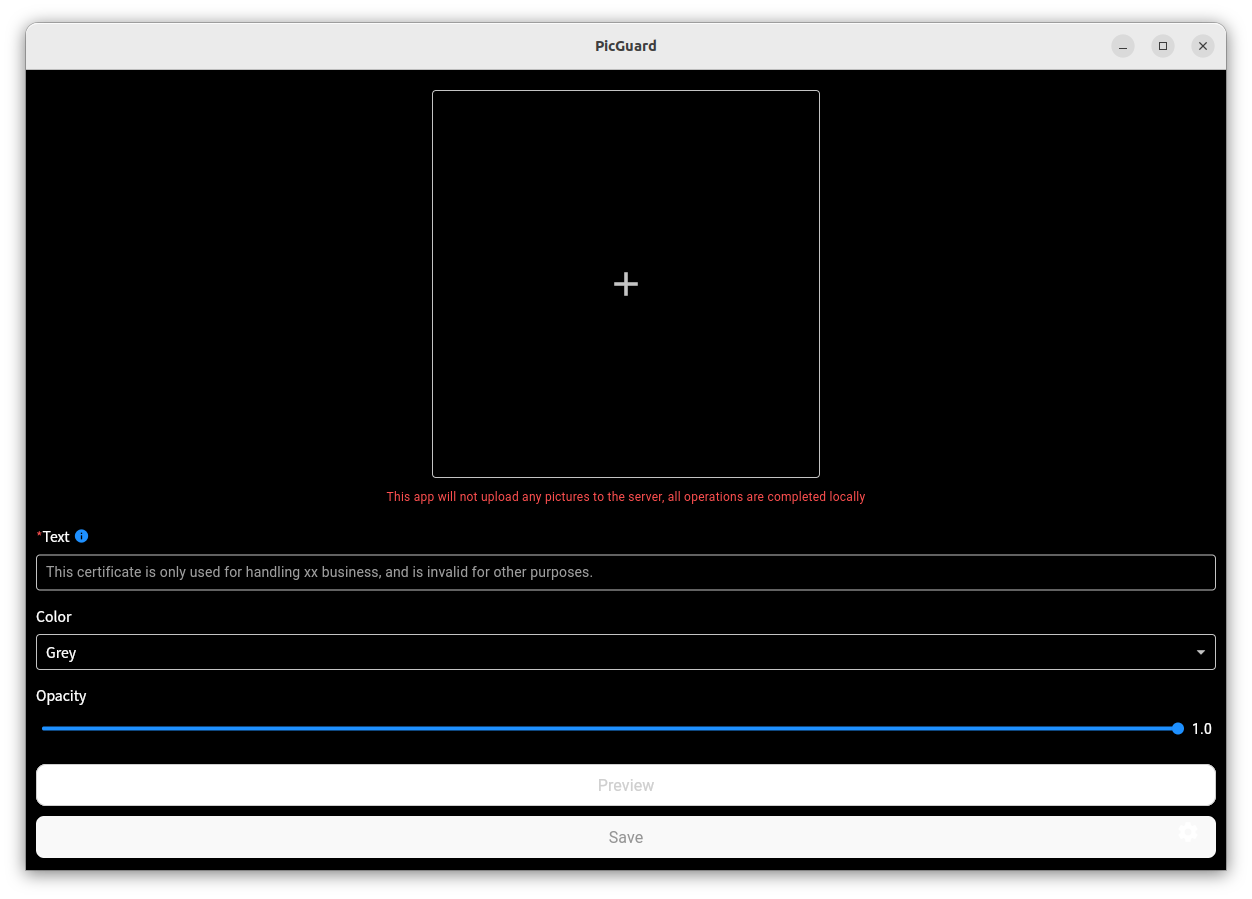Click the gear icon on the Save button

[1188, 832]
